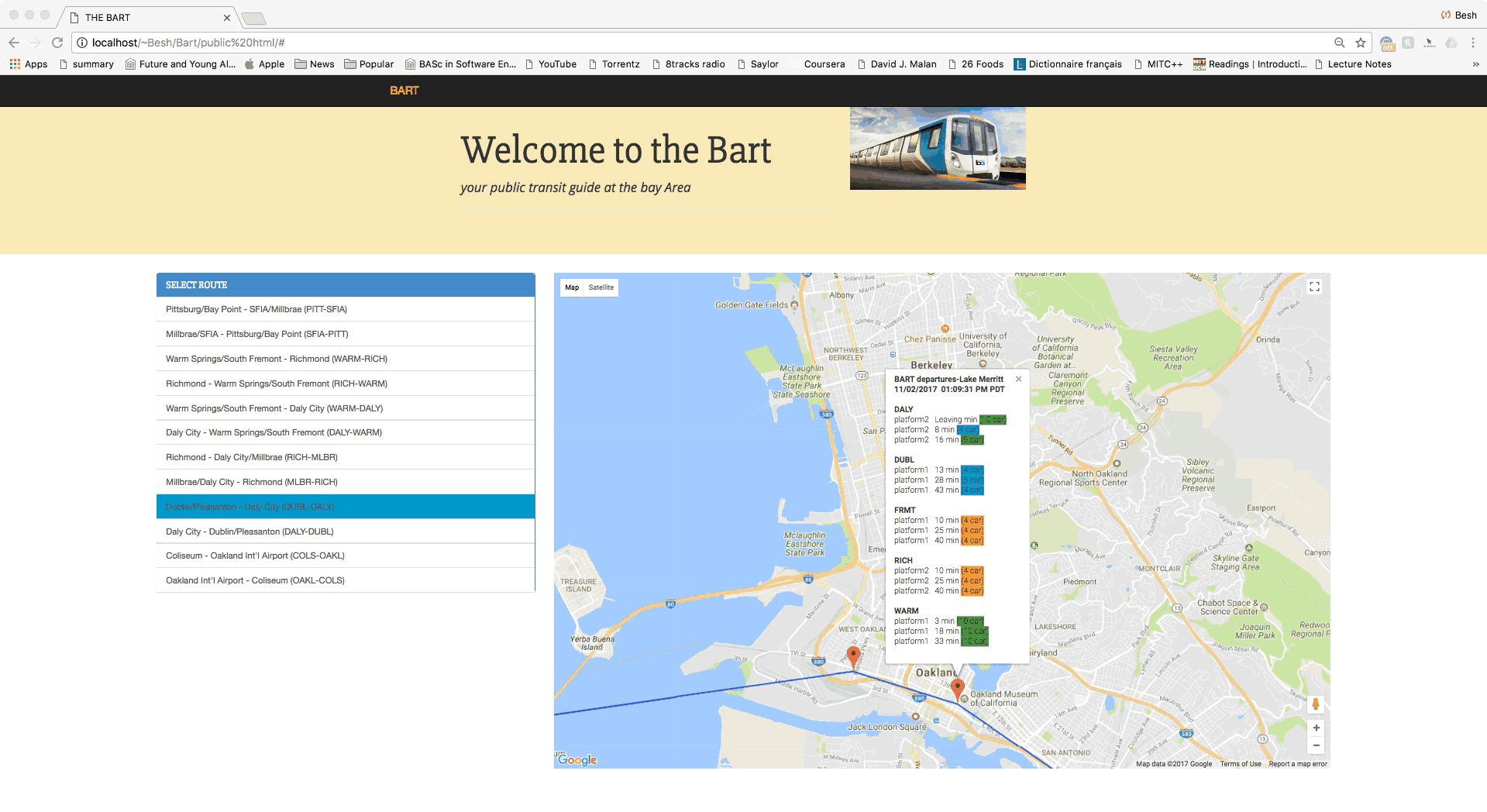The height and width of the screenshot is (812, 1487).
Task: Click the browser back arrow
Action: point(14,43)
